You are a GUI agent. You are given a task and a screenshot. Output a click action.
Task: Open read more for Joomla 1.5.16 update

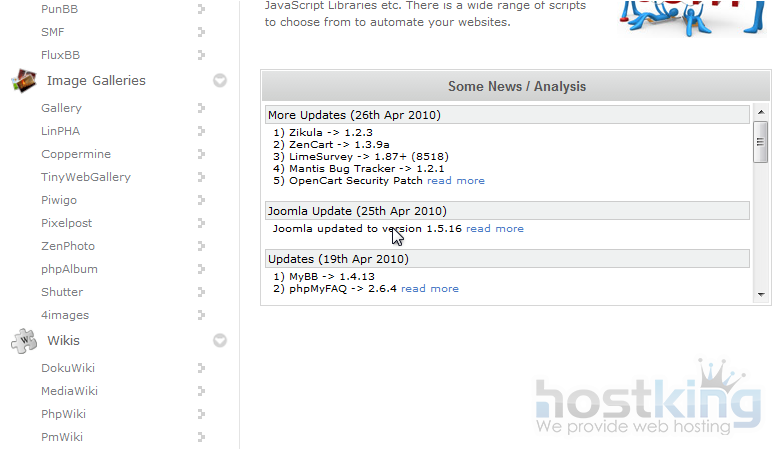coord(494,229)
